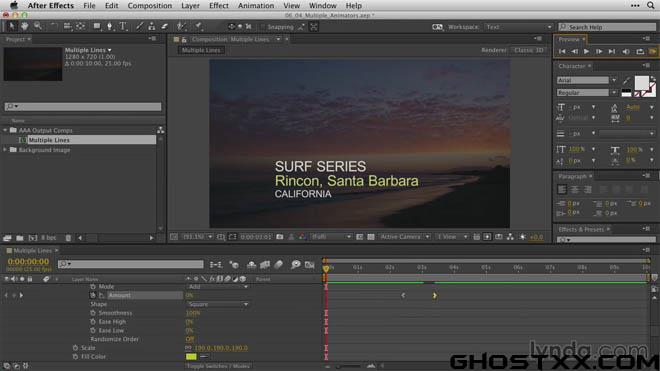
Task: Create new folder in Project panel
Action: click(x=19, y=238)
